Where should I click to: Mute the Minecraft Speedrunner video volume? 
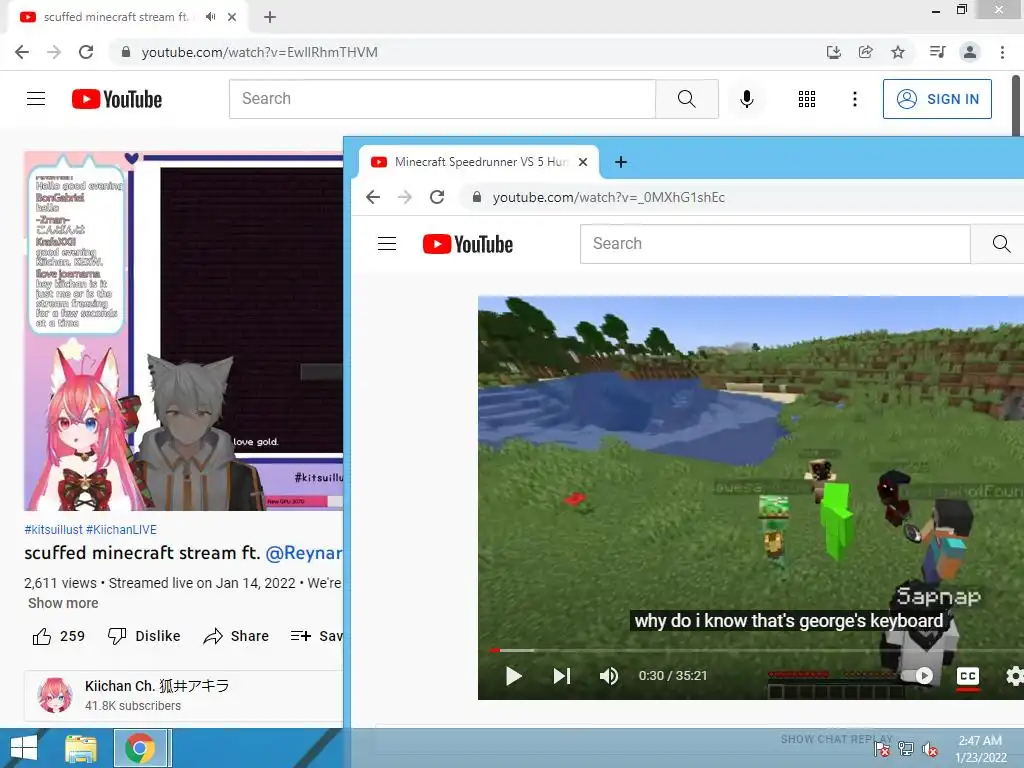(x=609, y=676)
